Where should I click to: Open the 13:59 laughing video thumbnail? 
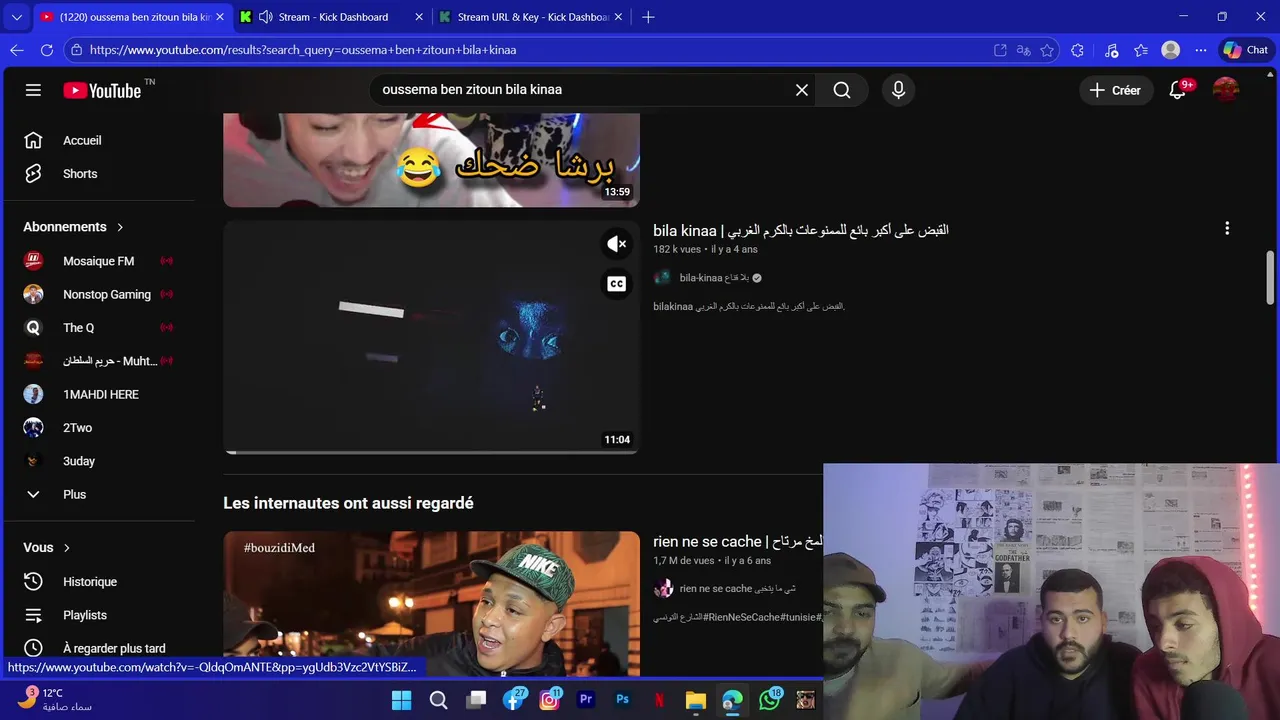coord(431,160)
